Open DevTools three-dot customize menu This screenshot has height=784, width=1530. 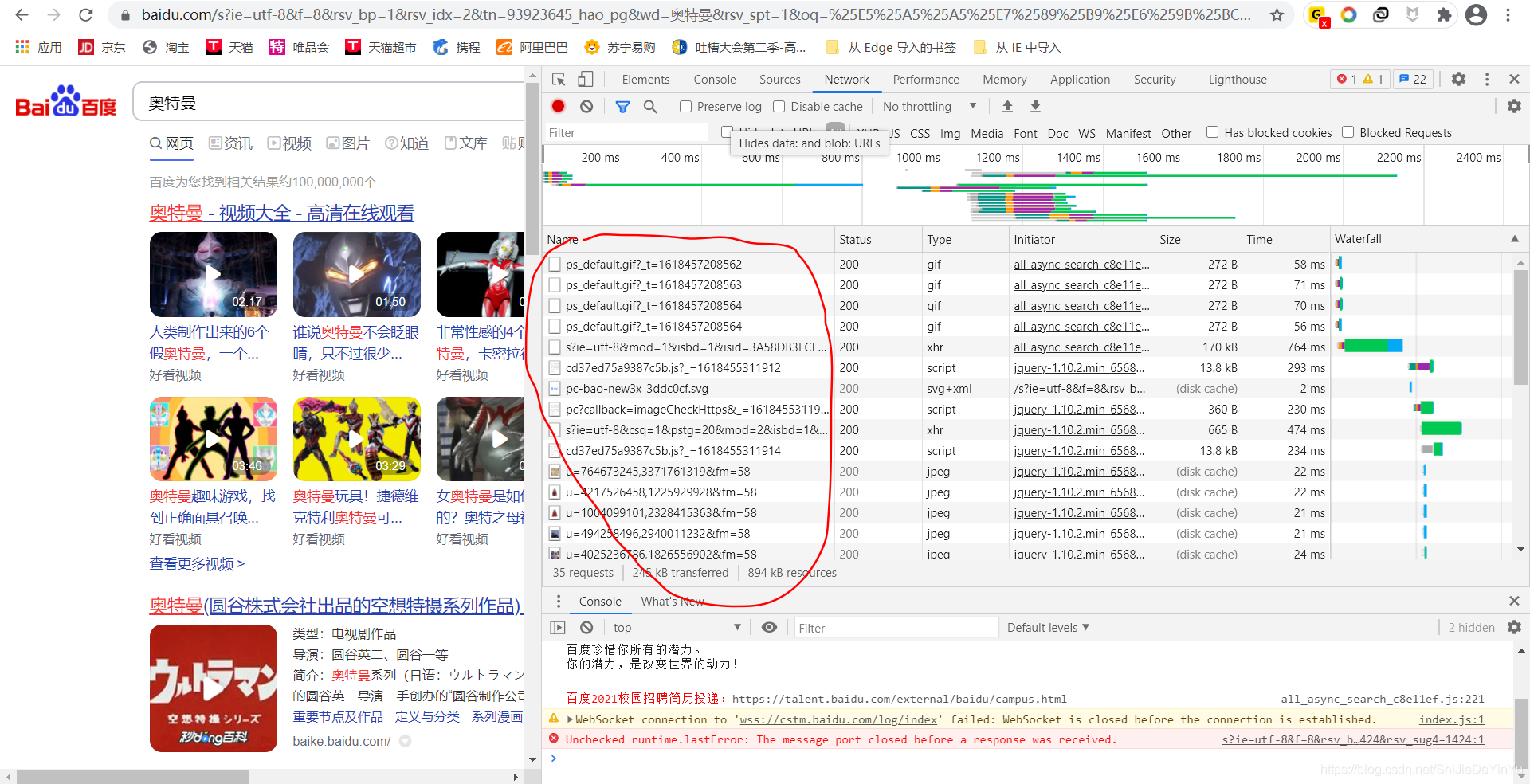pyautogui.click(x=1487, y=79)
